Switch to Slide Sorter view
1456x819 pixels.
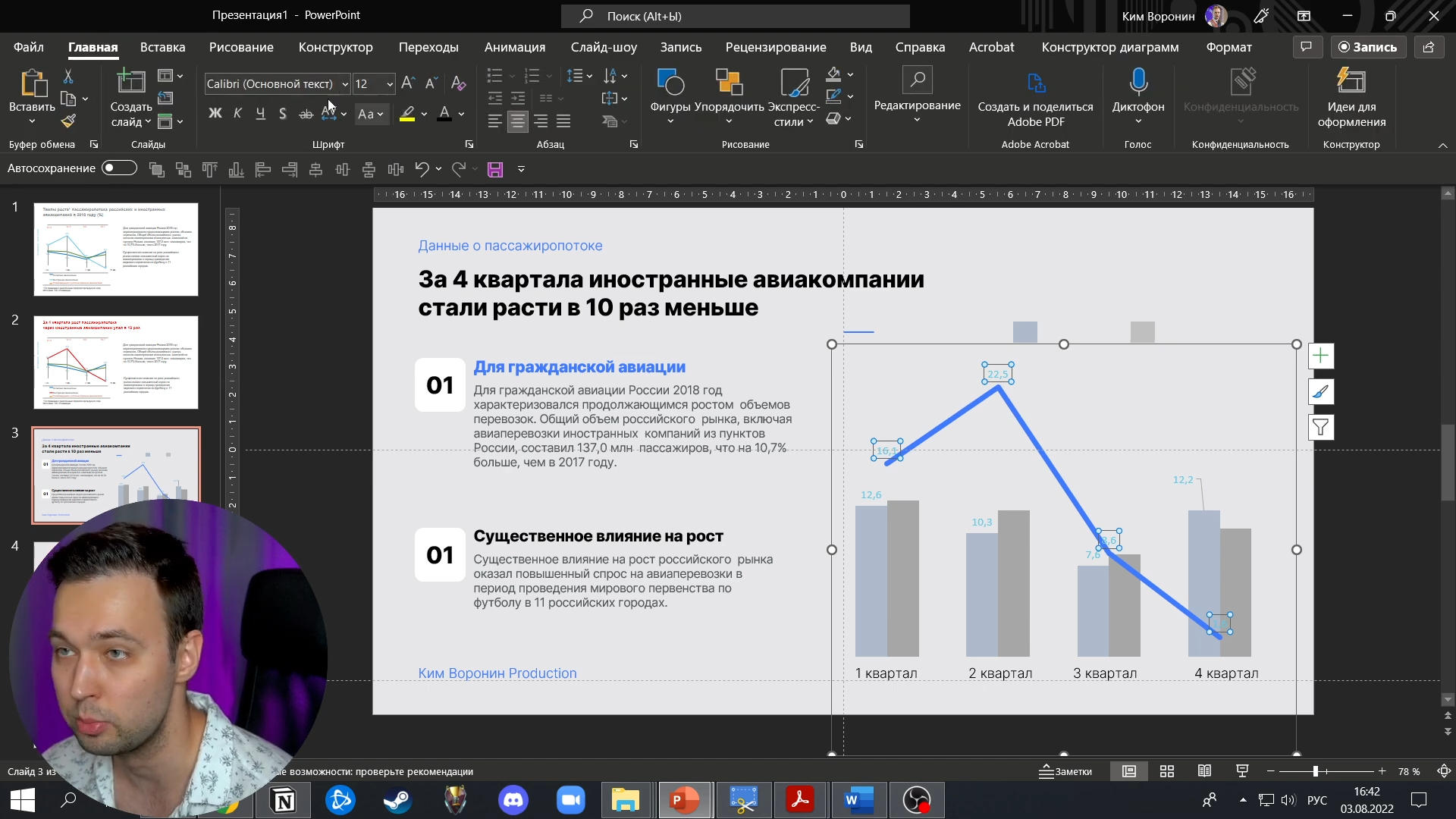(x=1167, y=771)
